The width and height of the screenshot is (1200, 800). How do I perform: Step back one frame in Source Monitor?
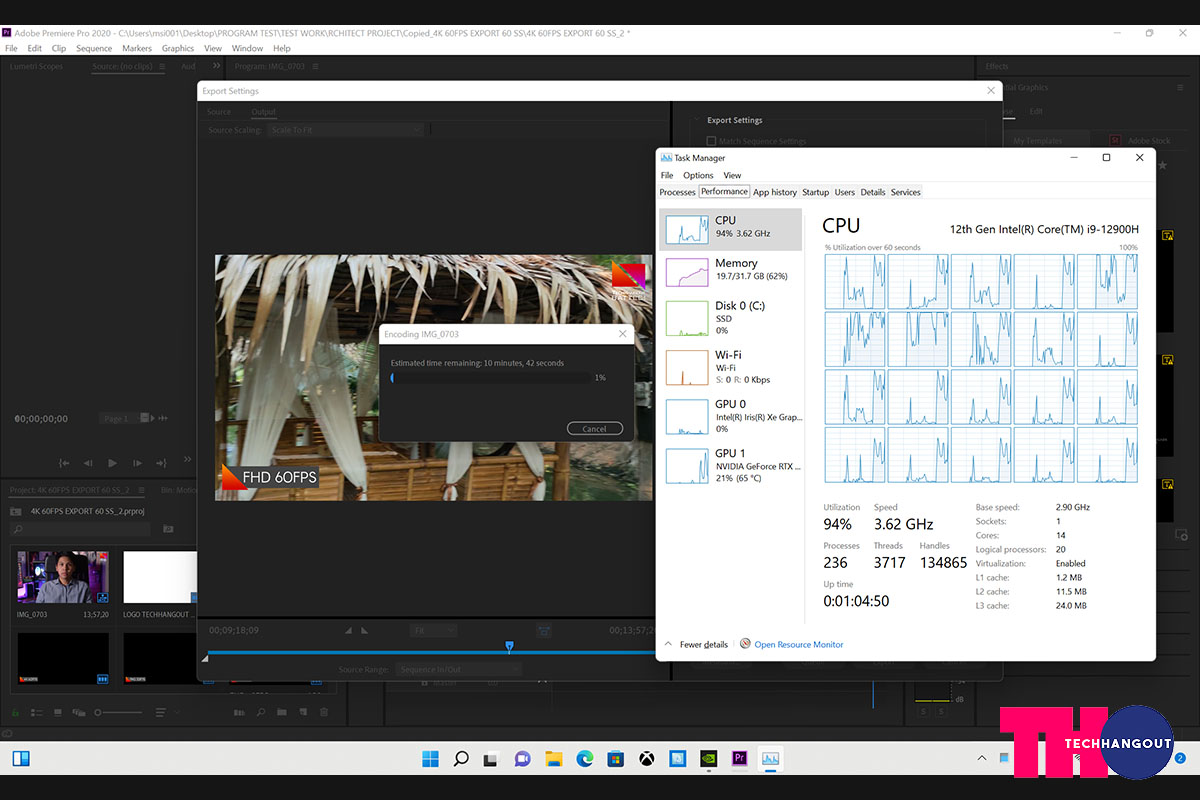(x=88, y=463)
